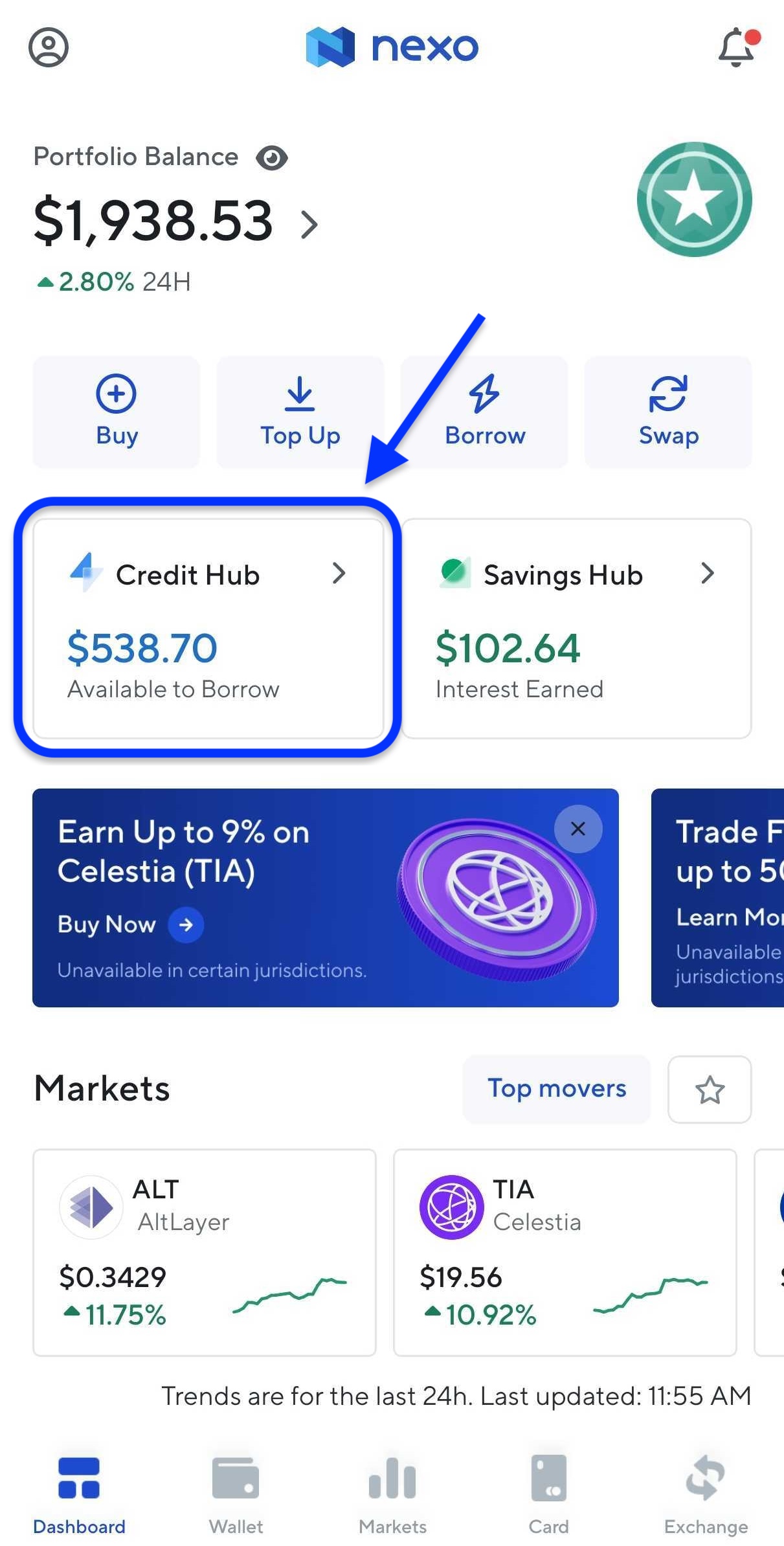Dismiss the Celestia banner with the X
Image resolution: width=784 pixels, height=1546 pixels.
click(x=577, y=829)
